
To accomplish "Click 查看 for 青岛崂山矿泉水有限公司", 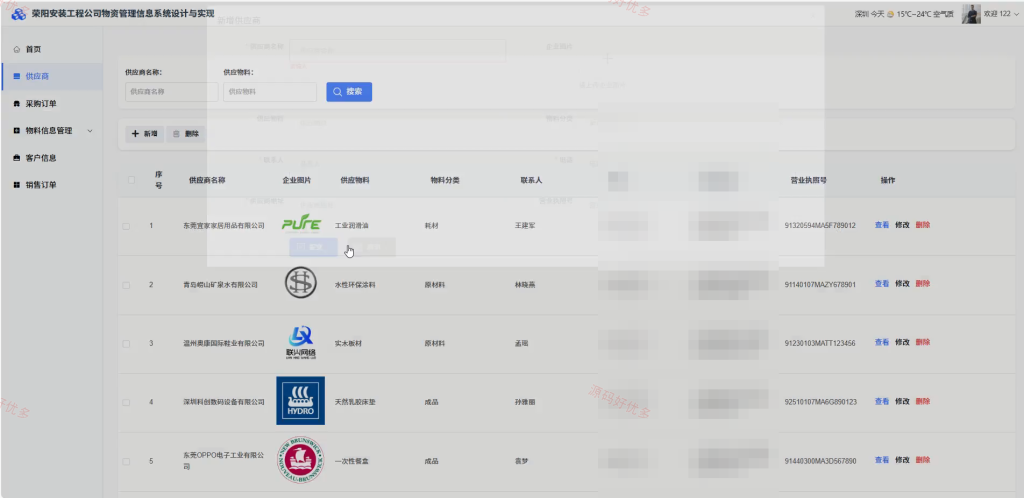I will click(x=882, y=283).
